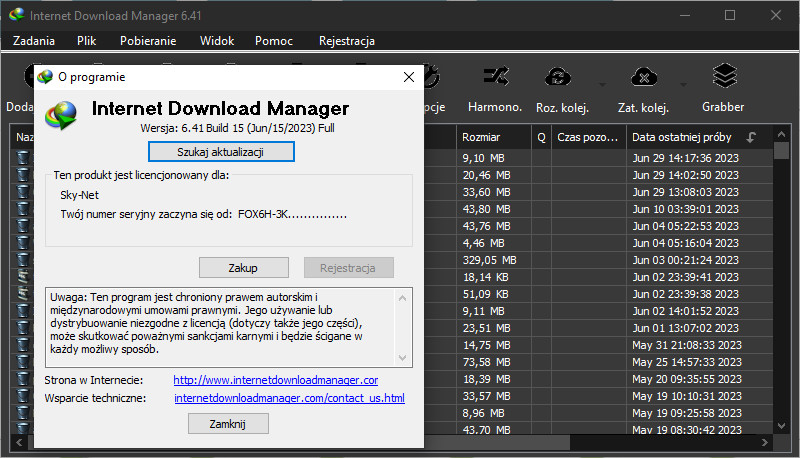Sort by the Rozmiar column header
The image size is (800, 458).
click(x=493, y=137)
